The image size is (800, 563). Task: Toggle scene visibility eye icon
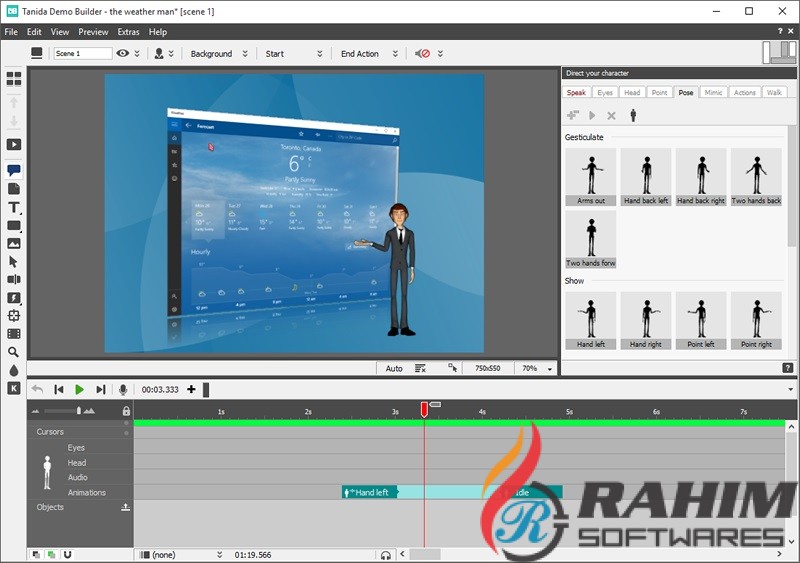coord(122,53)
